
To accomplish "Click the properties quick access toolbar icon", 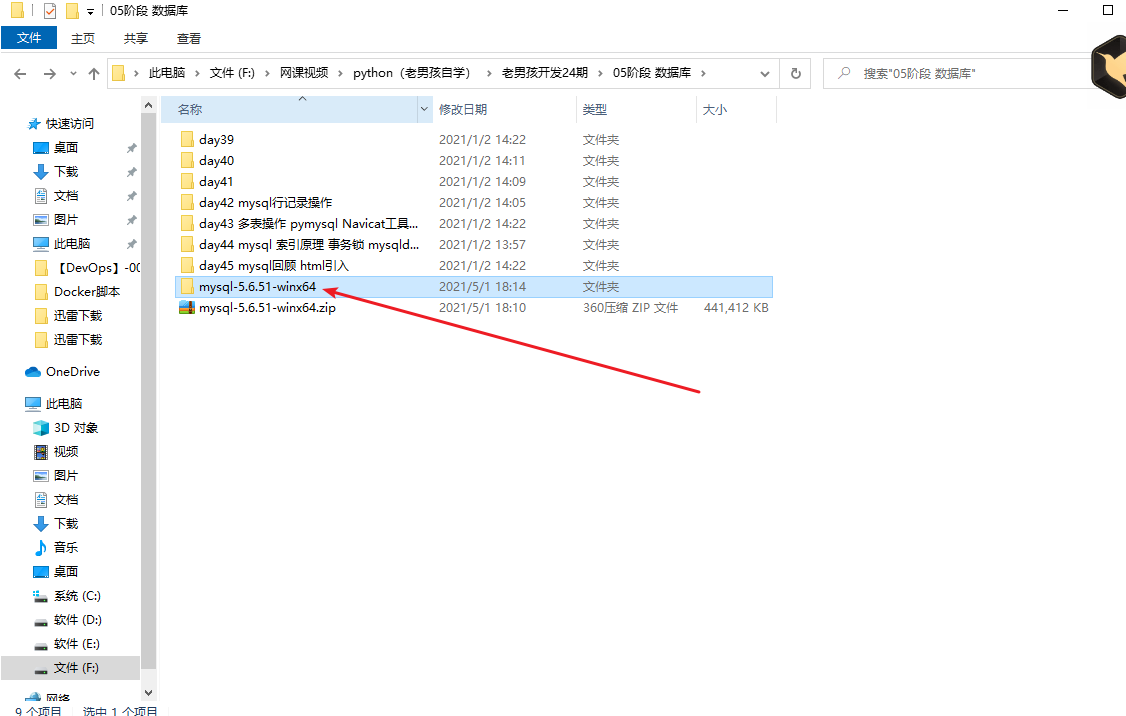I will coord(50,11).
